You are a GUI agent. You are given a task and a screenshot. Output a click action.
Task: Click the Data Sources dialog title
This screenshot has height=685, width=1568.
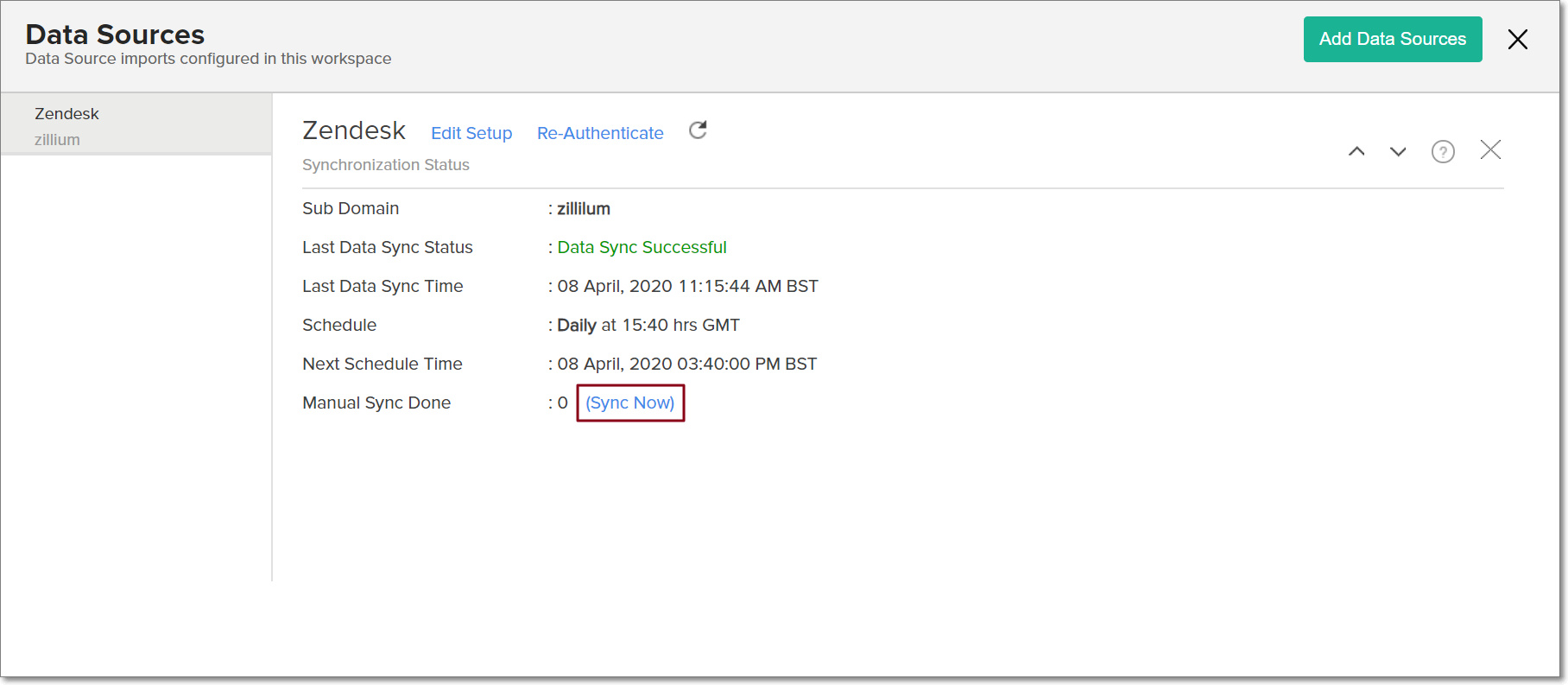tap(115, 35)
